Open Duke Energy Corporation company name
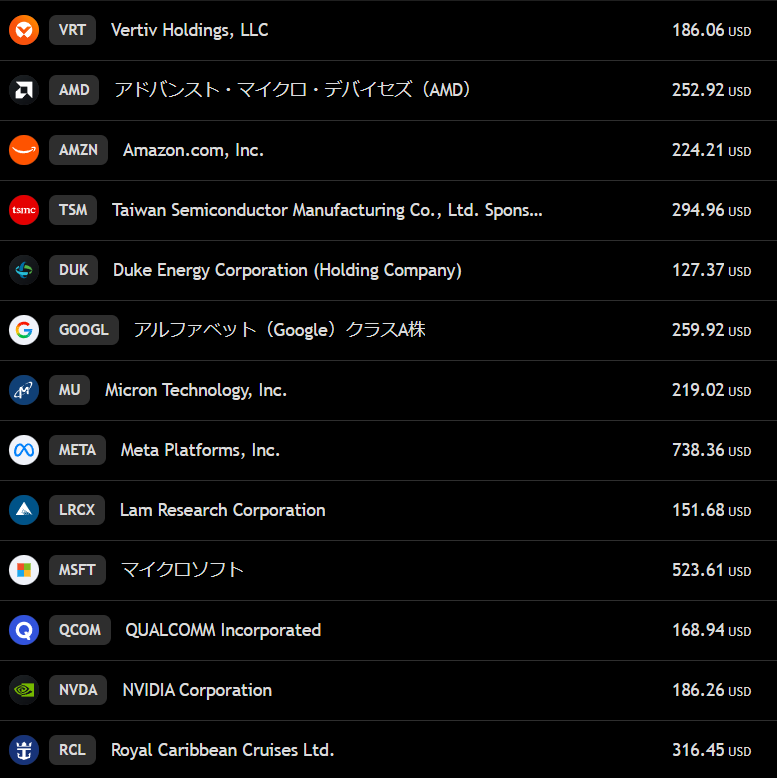 coord(287,270)
